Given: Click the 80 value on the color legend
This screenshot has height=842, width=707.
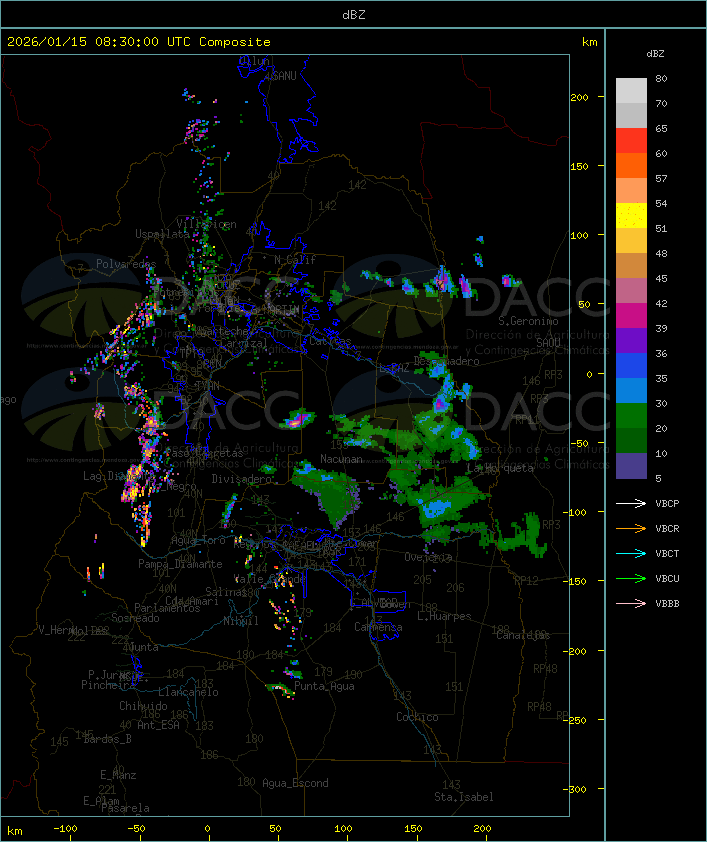Looking at the screenshot, I should 661,78.
